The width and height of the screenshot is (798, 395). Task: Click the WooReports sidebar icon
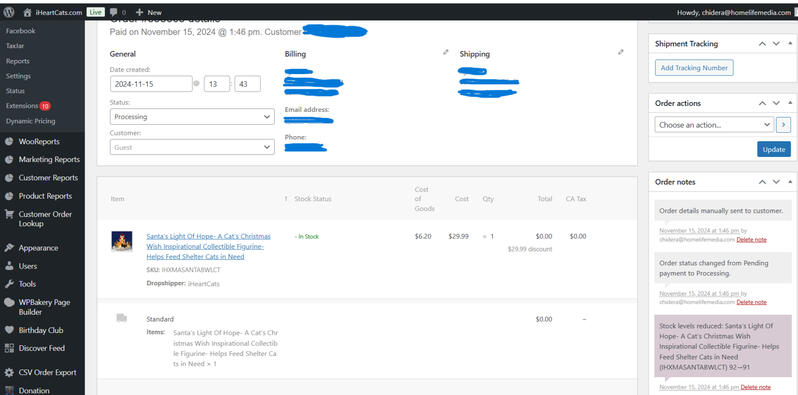[x=9, y=142]
